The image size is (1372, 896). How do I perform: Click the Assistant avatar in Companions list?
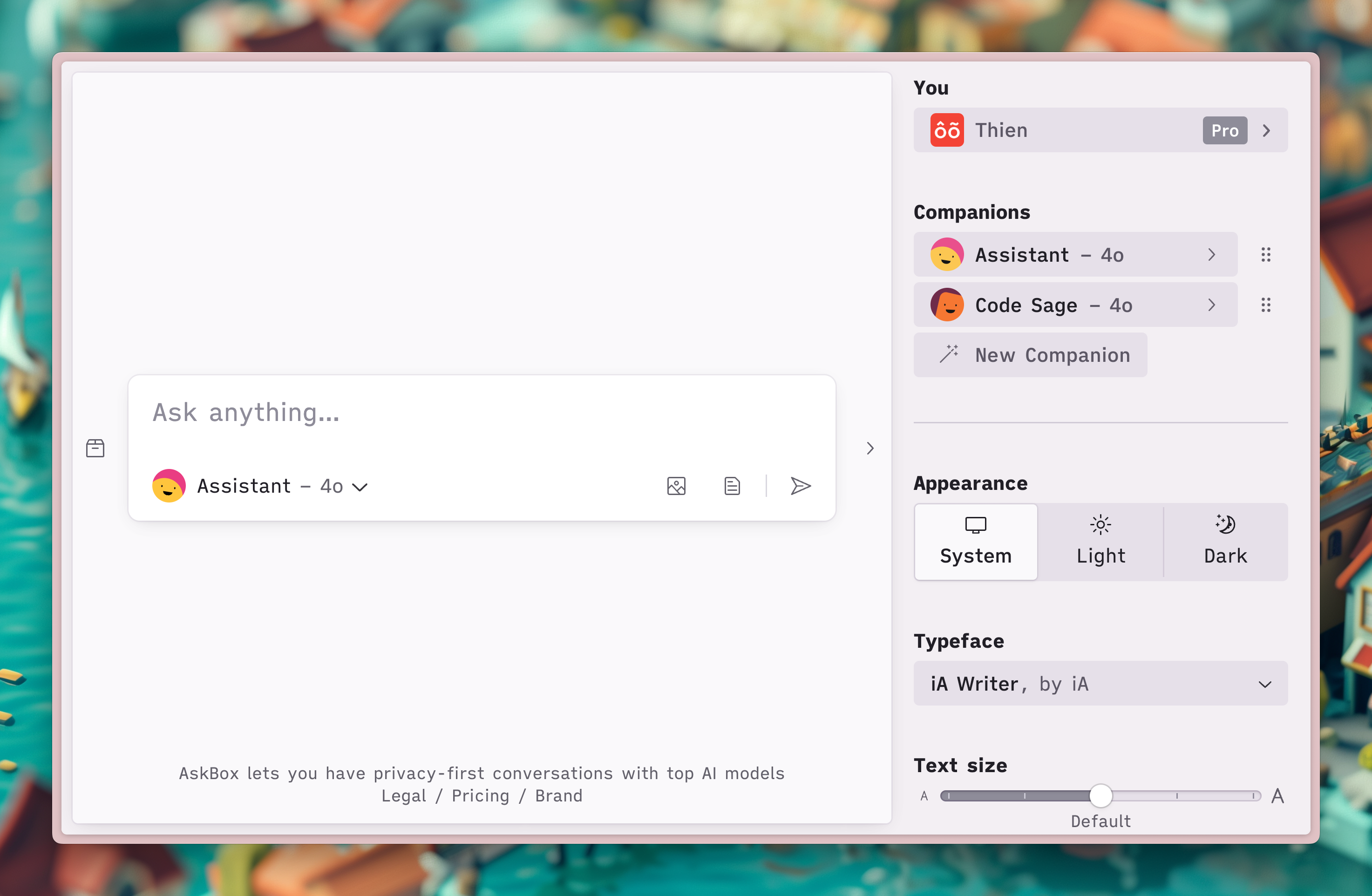pos(946,254)
